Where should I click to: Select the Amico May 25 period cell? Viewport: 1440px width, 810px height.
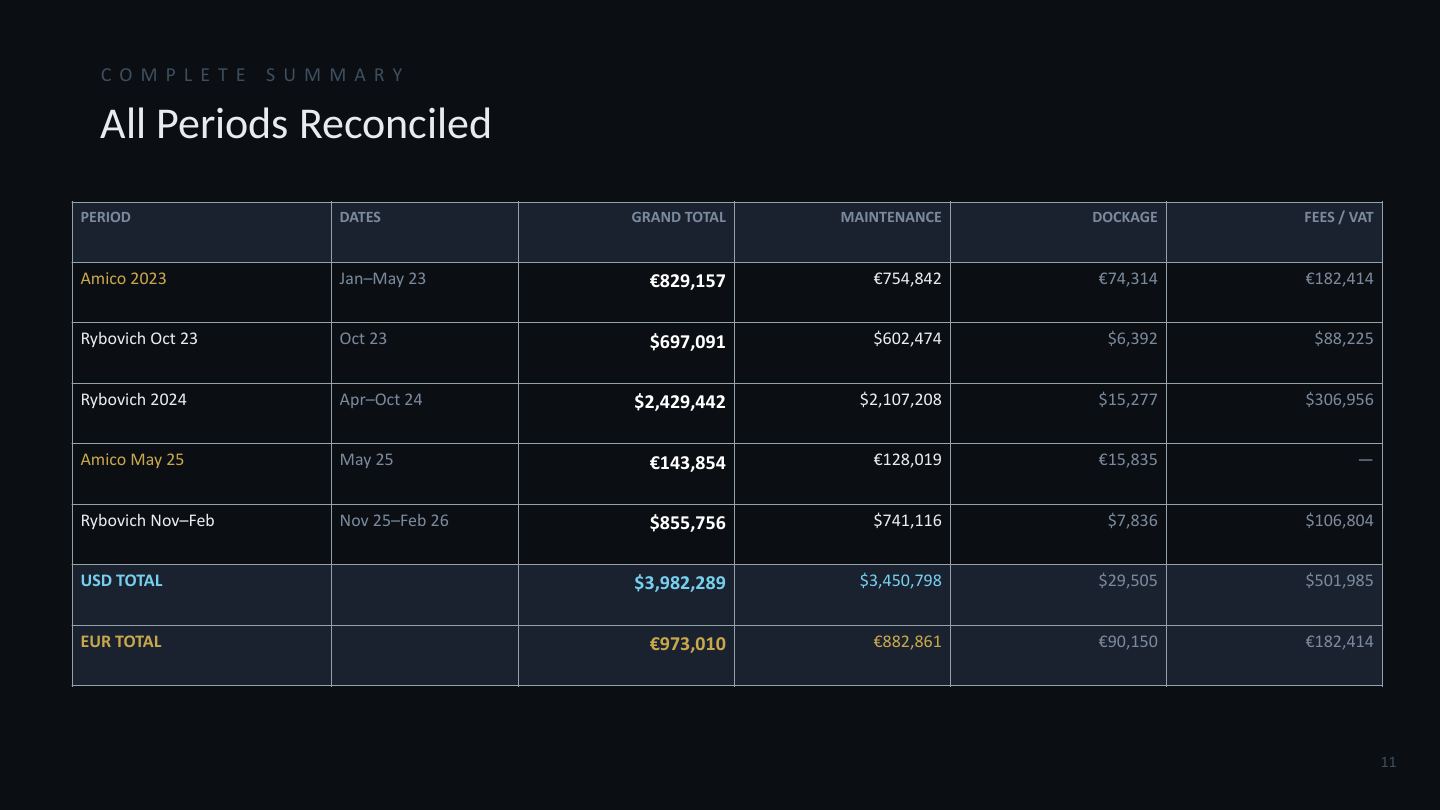202,474
